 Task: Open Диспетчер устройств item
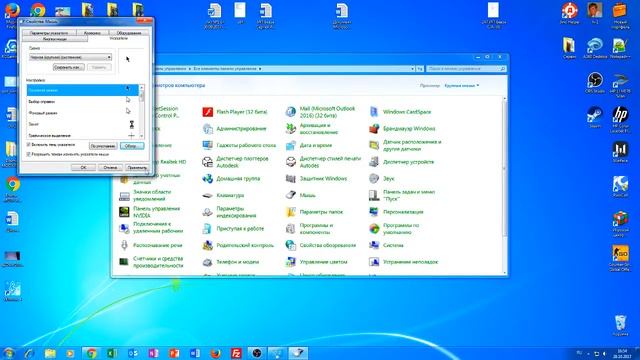pos(402,162)
